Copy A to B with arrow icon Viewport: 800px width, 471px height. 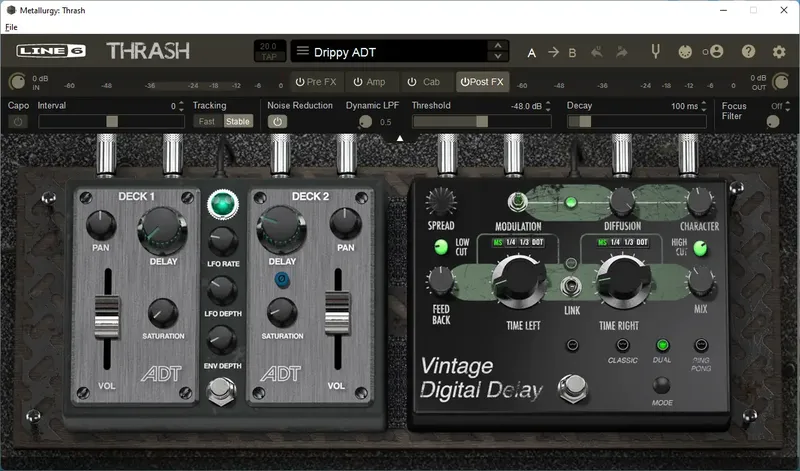click(x=553, y=52)
